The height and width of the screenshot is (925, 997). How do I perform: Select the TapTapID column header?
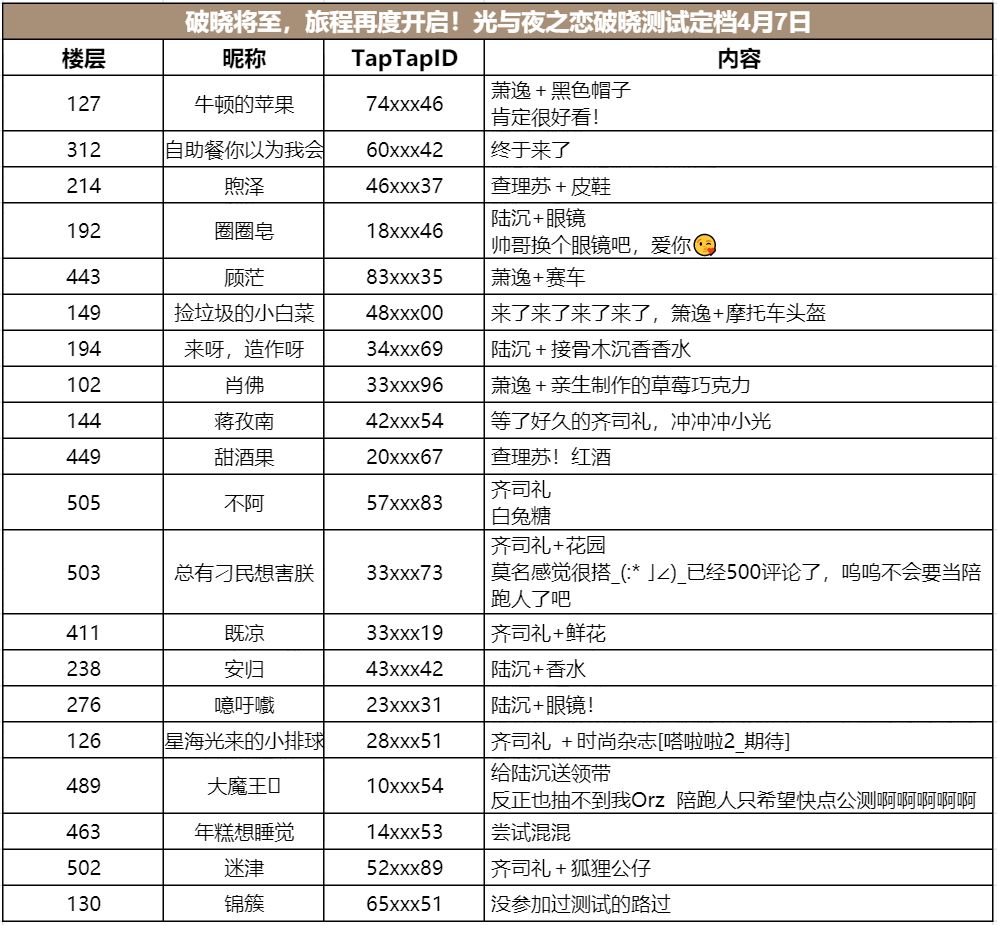pyautogui.click(x=404, y=58)
